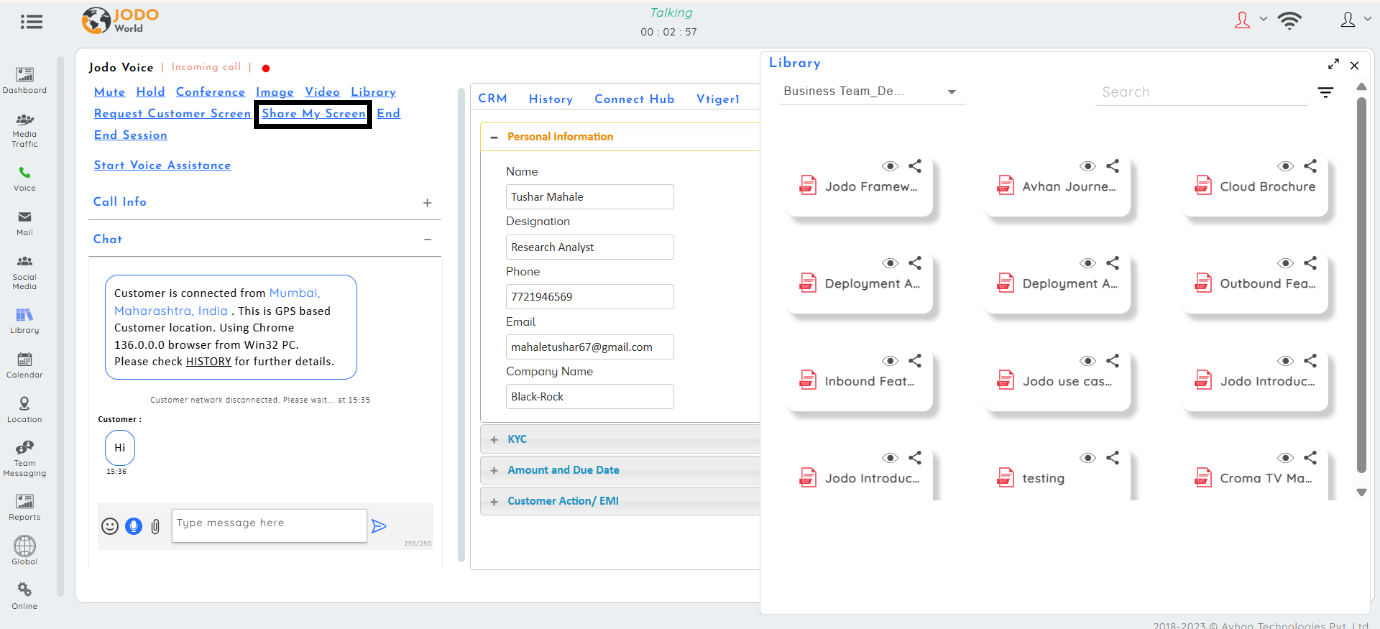Preview the Cloud Brochure document
The width and height of the screenshot is (1380, 629).
(1286, 166)
